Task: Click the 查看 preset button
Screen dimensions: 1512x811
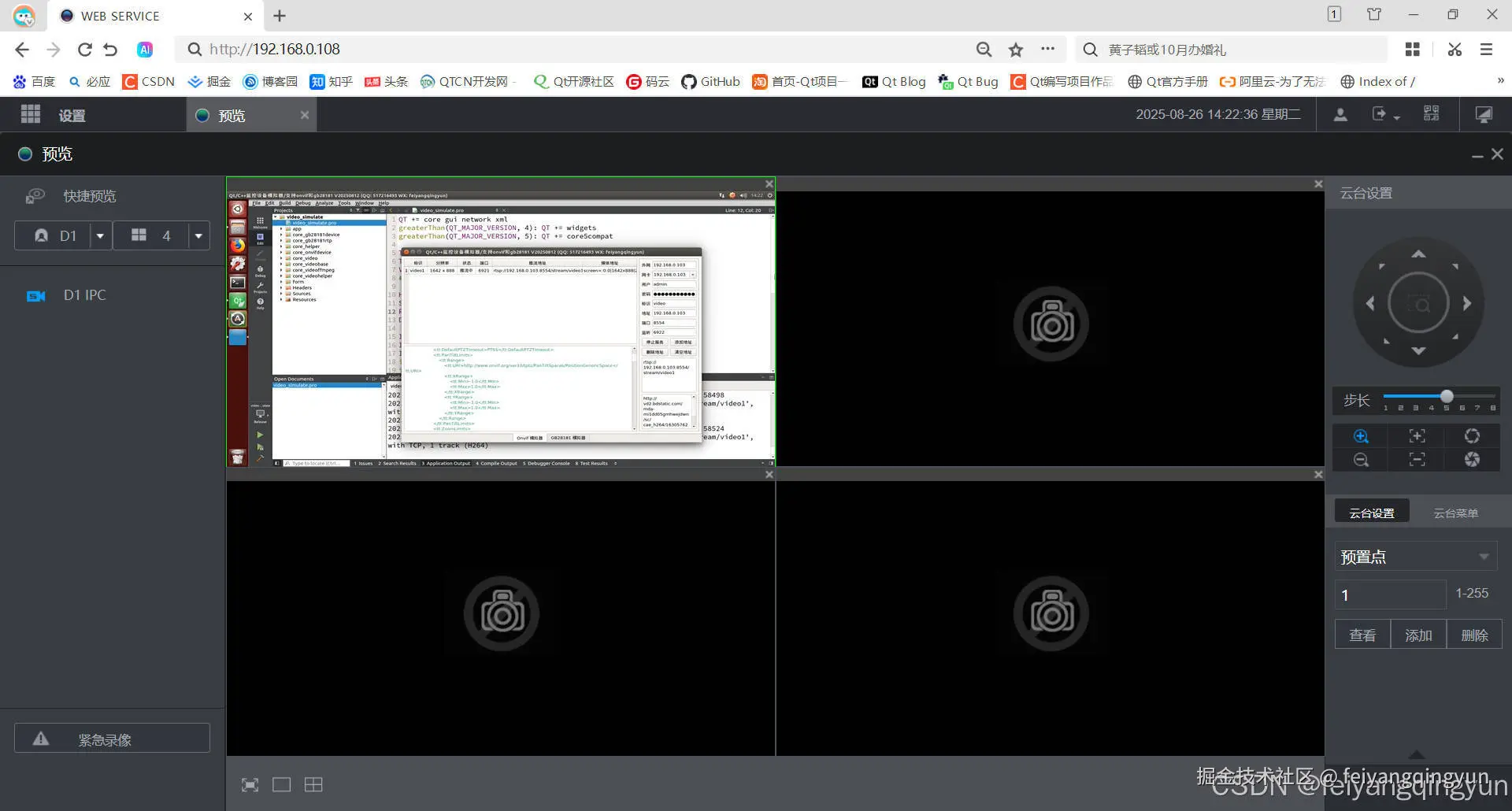Action: click(x=1362, y=635)
